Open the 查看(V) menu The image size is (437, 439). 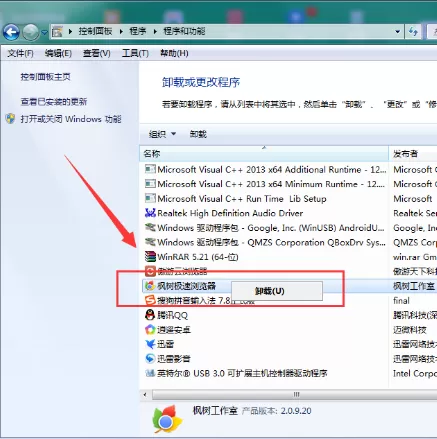pos(97,53)
